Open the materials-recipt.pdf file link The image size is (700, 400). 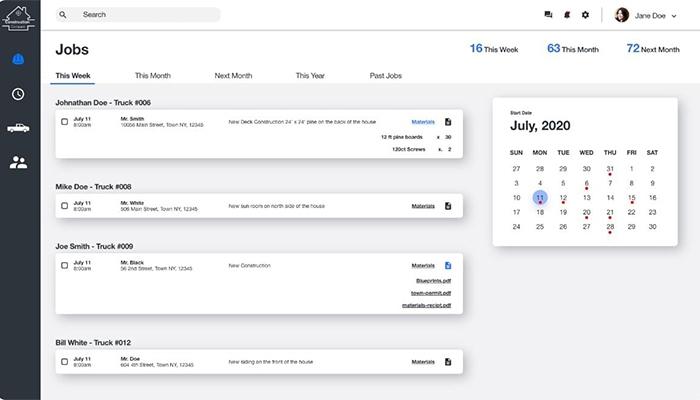(x=426, y=305)
